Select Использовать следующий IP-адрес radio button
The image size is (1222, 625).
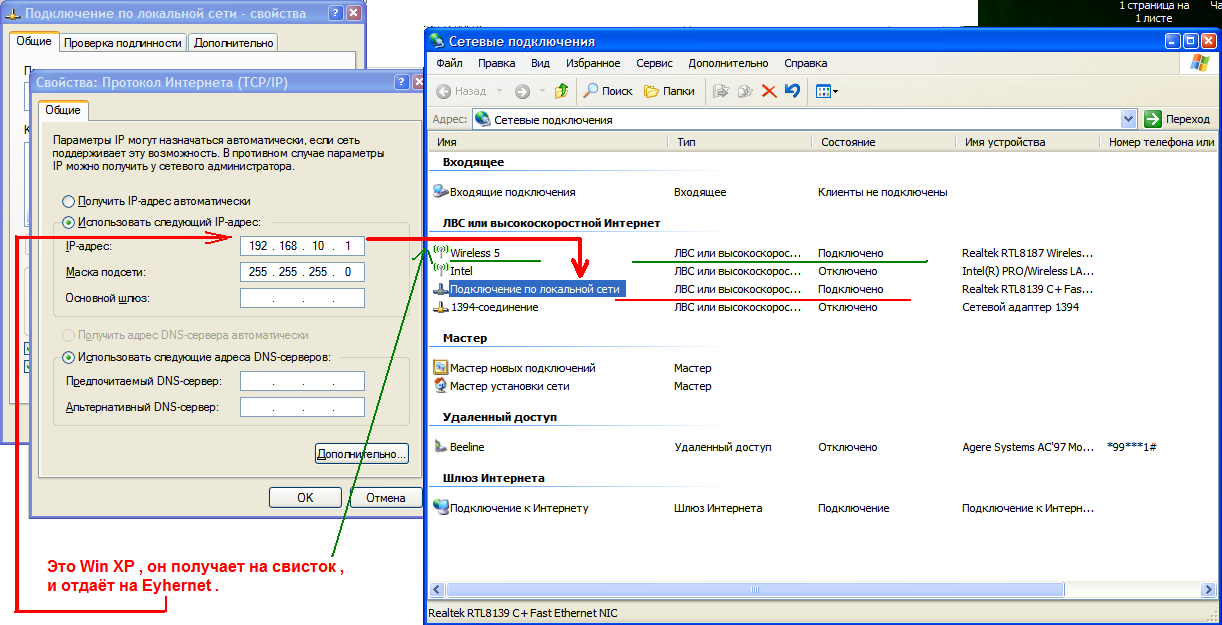tap(69, 222)
